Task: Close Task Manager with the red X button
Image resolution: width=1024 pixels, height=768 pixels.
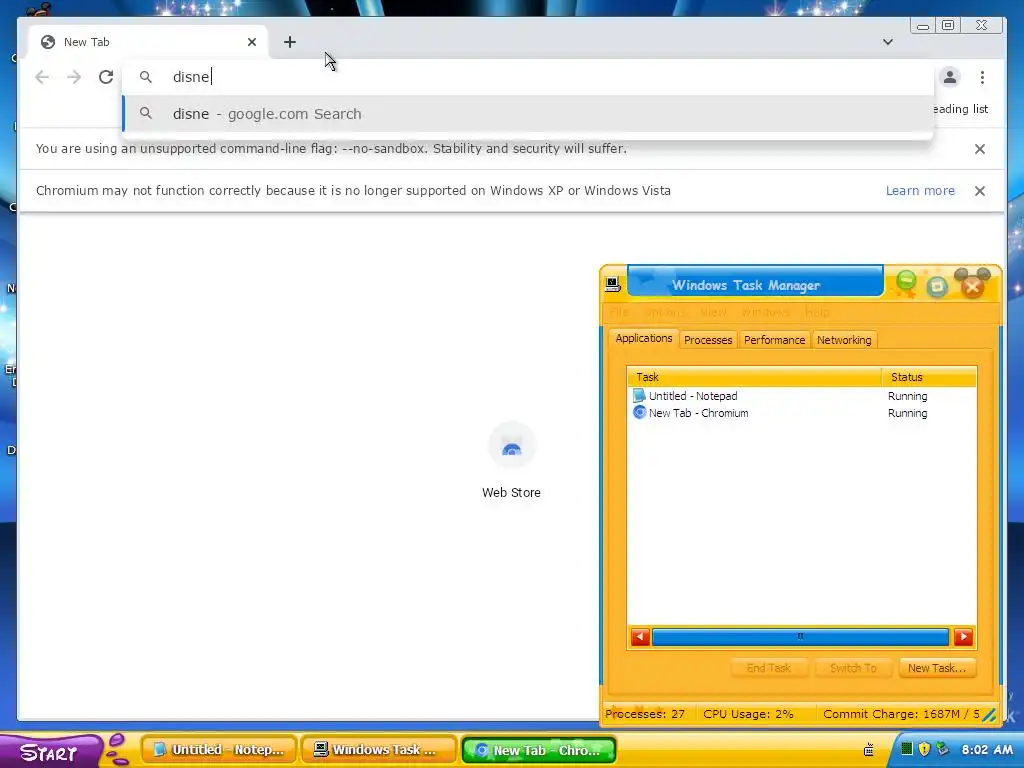Action: click(x=972, y=285)
